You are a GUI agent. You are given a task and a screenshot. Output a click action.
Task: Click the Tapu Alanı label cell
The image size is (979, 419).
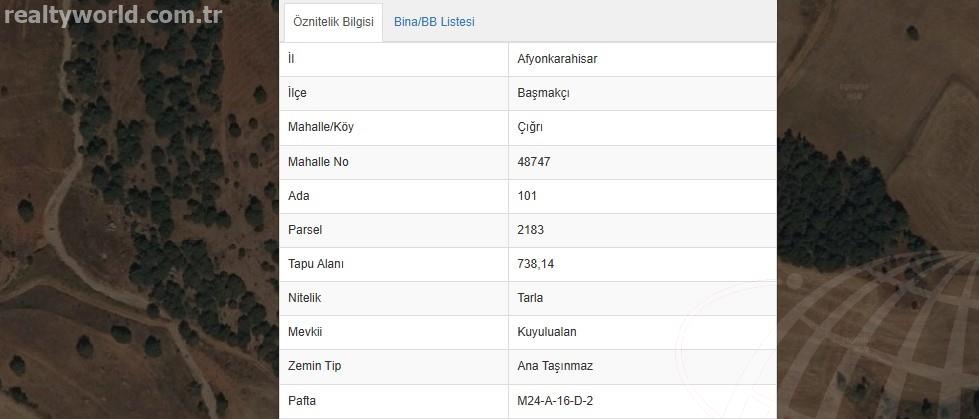pyautogui.click(x=394, y=264)
